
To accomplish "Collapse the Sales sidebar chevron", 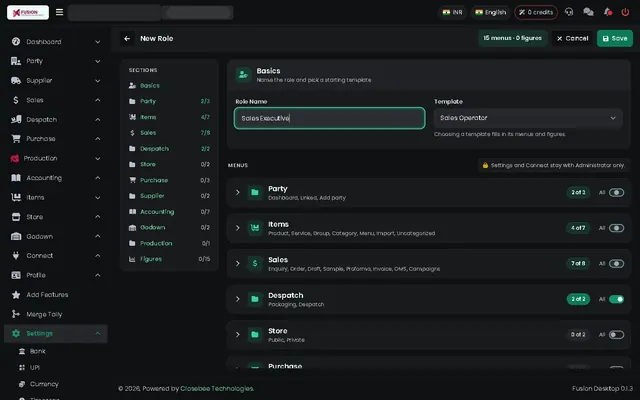I will click(98, 100).
